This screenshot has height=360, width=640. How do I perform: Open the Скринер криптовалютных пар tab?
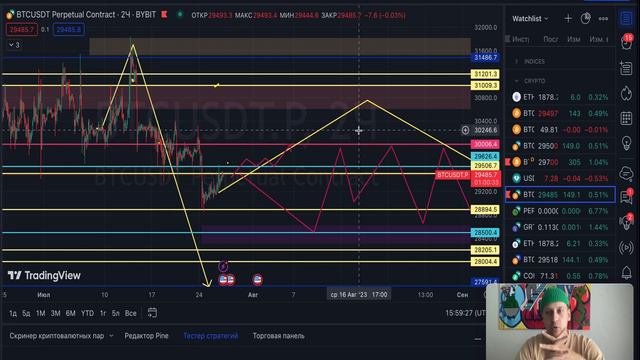tap(57, 336)
